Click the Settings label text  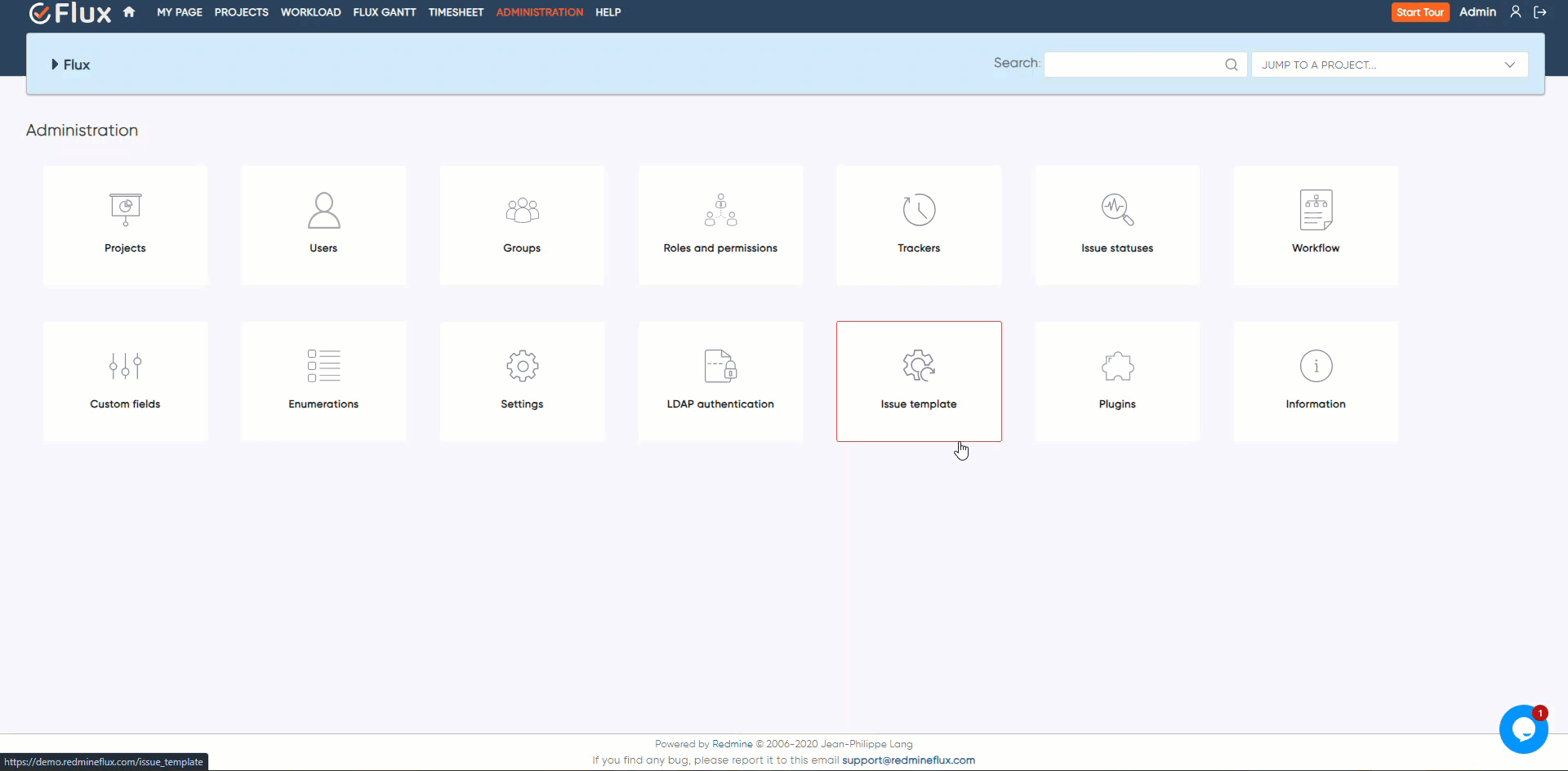click(522, 404)
